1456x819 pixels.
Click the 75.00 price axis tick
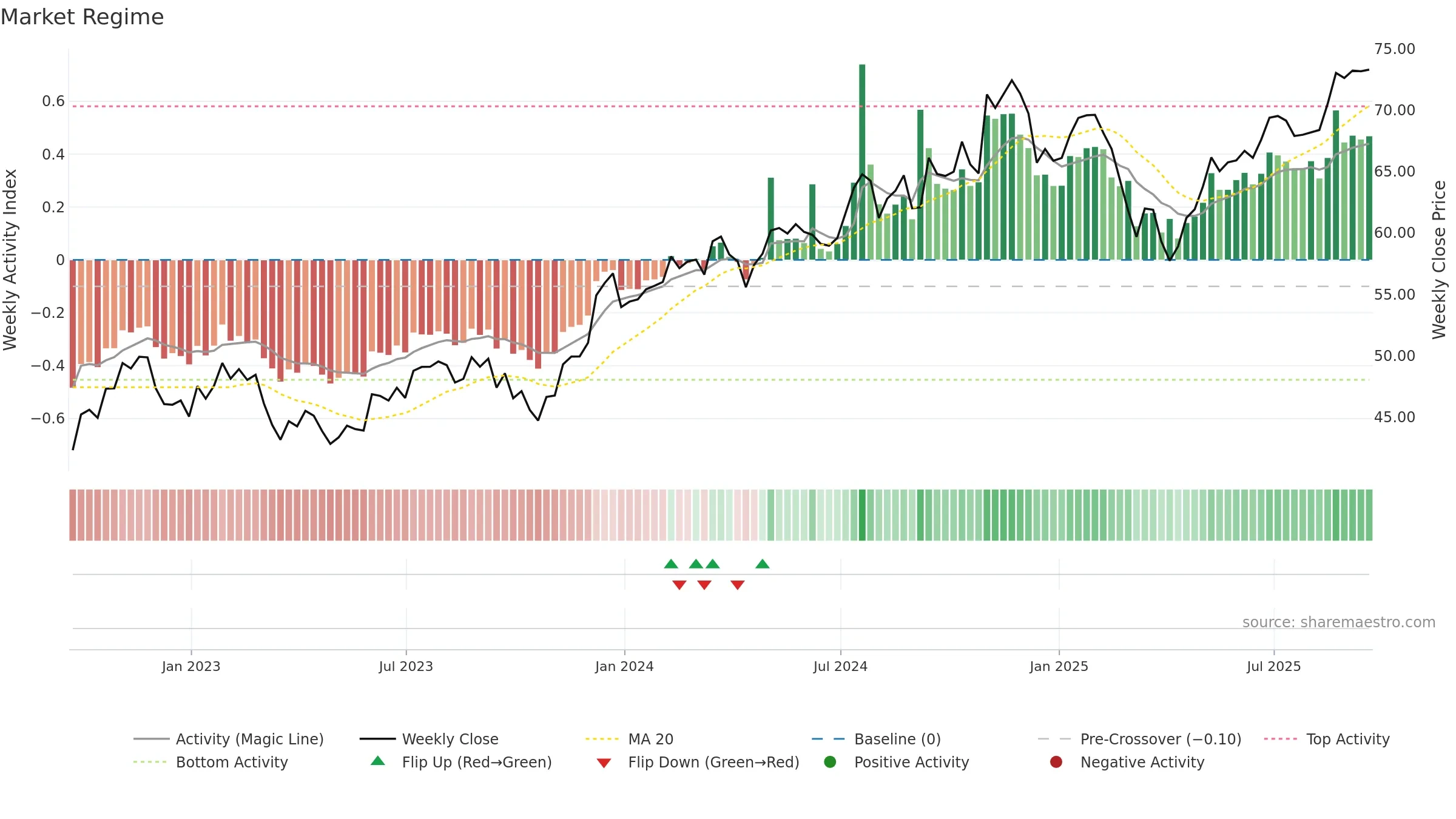click(1395, 49)
